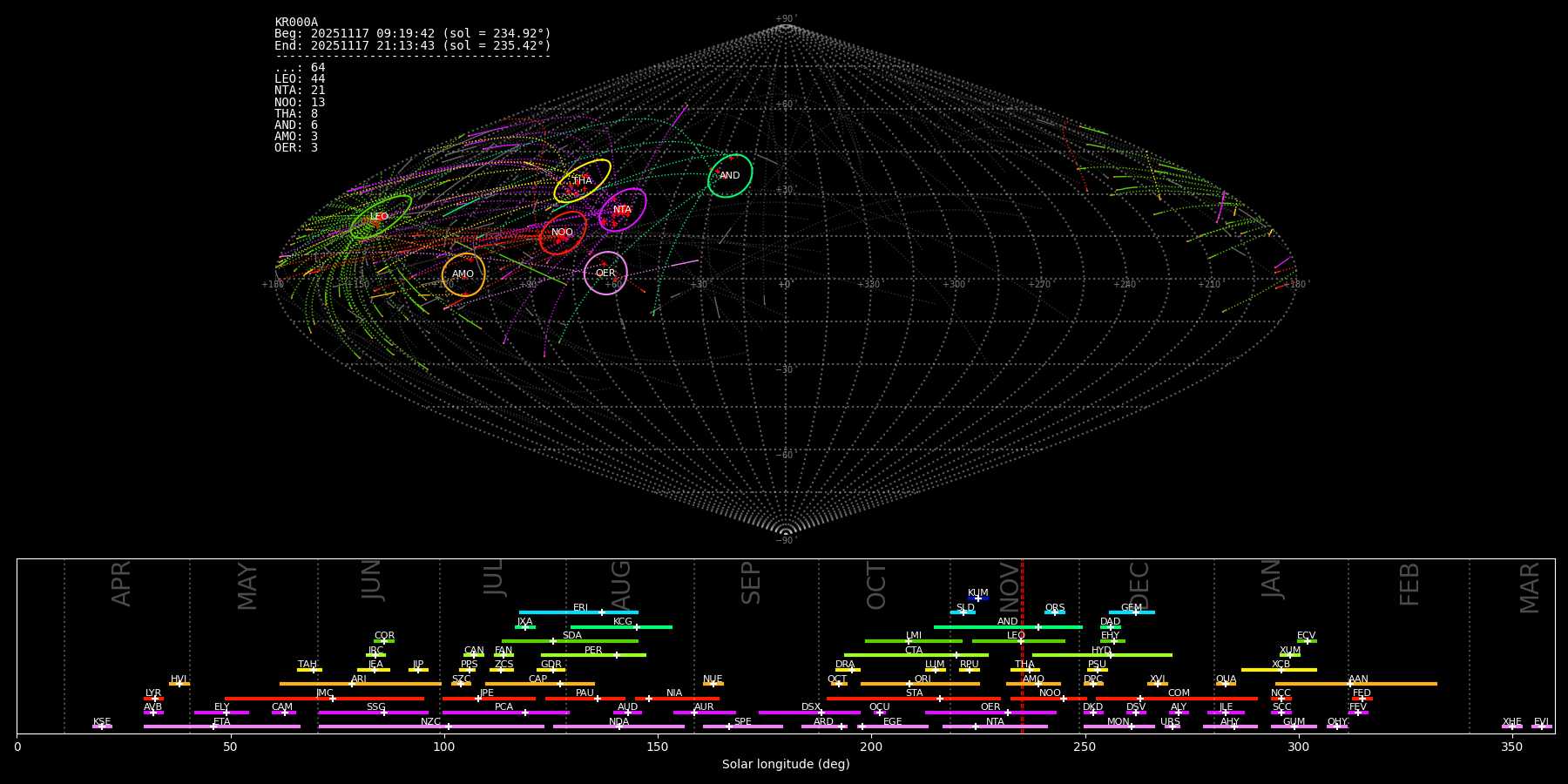Click the 'OER: 3' legend count line

coord(296,148)
